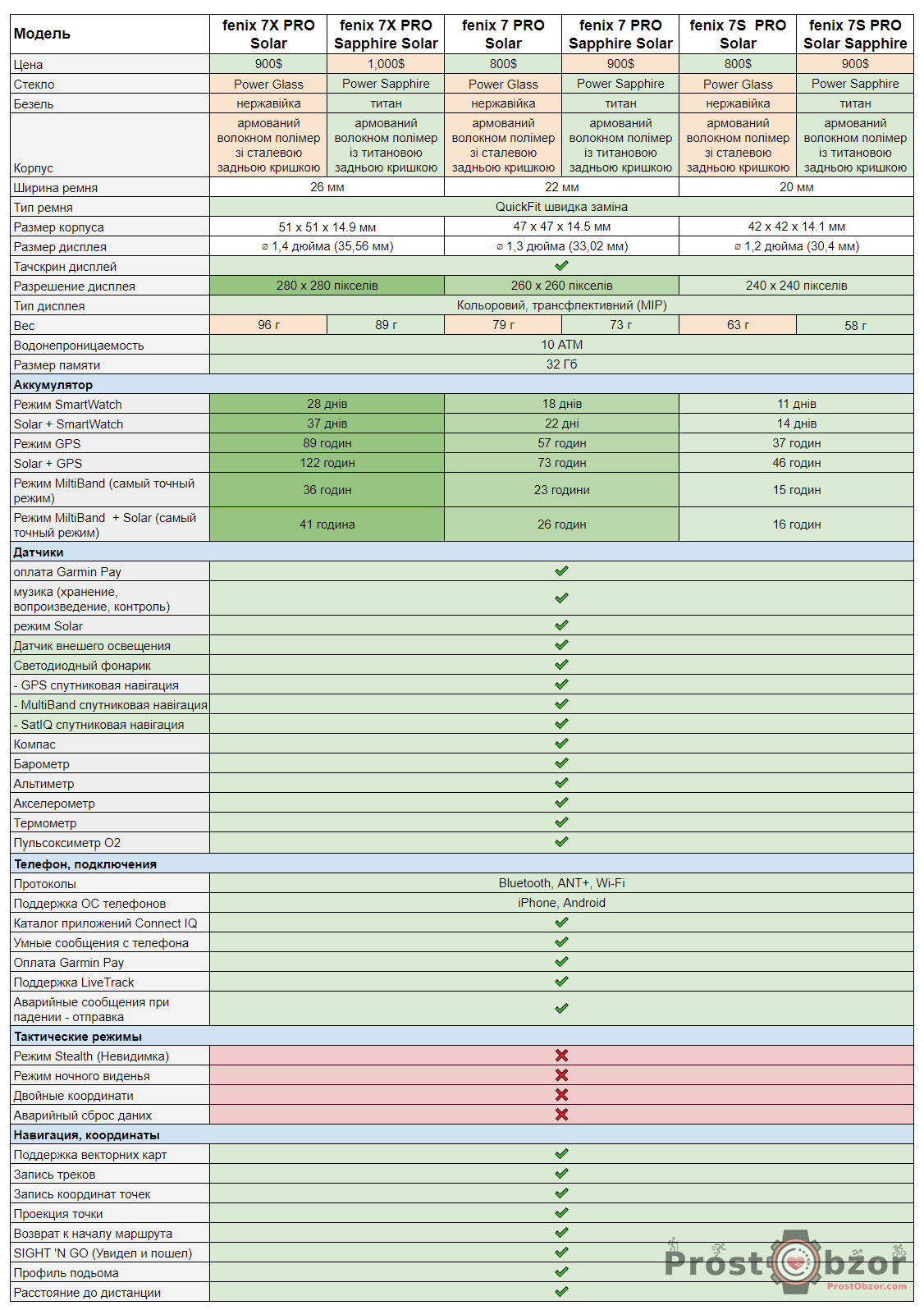Click the red X for Режим ночного виденья
Image resolution: width=924 pixels, height=1310 pixels.
pyautogui.click(x=561, y=1075)
